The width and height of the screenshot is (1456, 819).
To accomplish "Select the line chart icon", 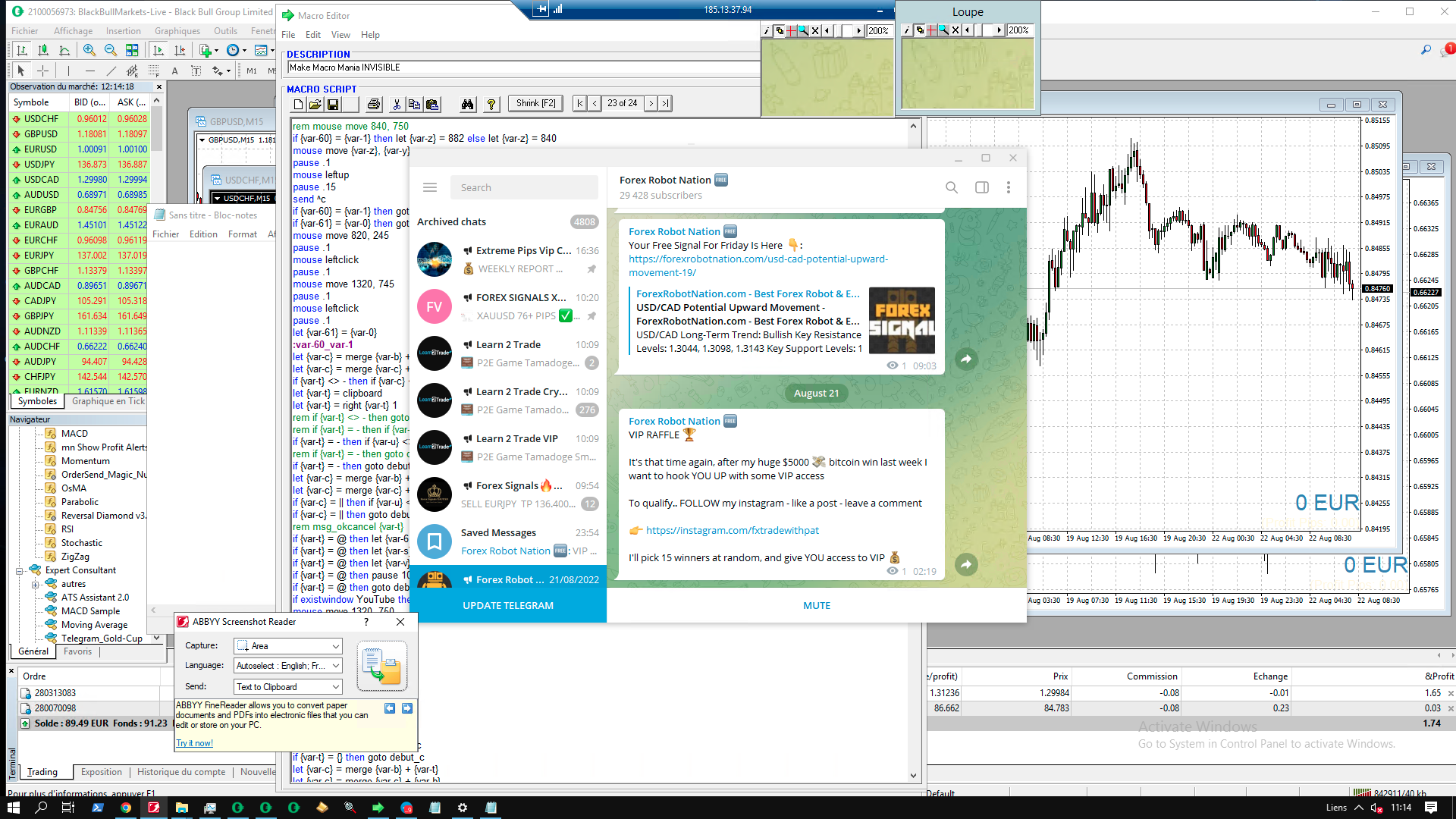I will click(64, 50).
